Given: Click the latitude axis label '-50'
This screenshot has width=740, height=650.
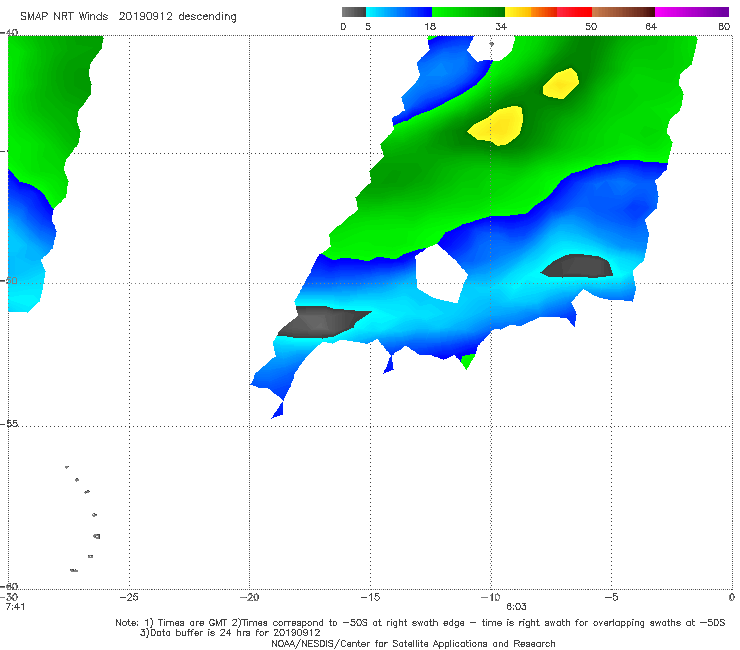Looking at the screenshot, I should pyautogui.click(x=9, y=280).
